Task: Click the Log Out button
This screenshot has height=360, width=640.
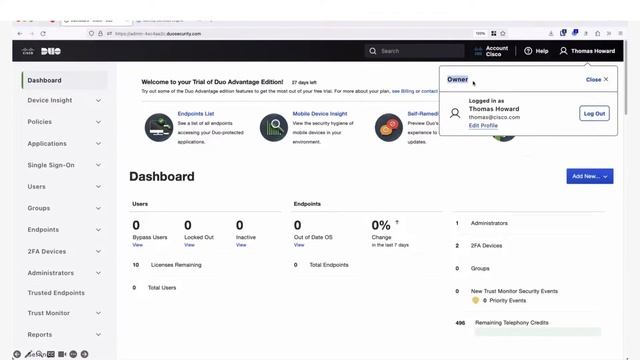Action: 594,113
